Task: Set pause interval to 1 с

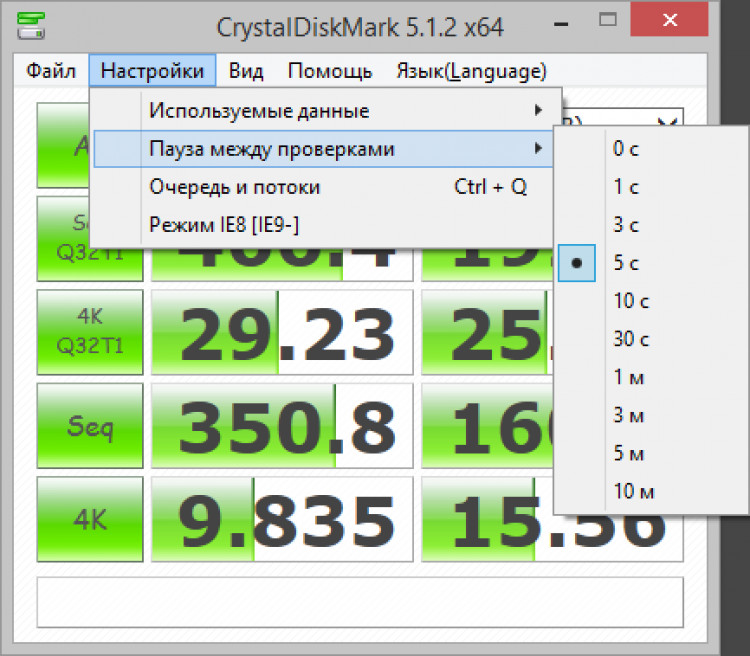Action: [652, 186]
